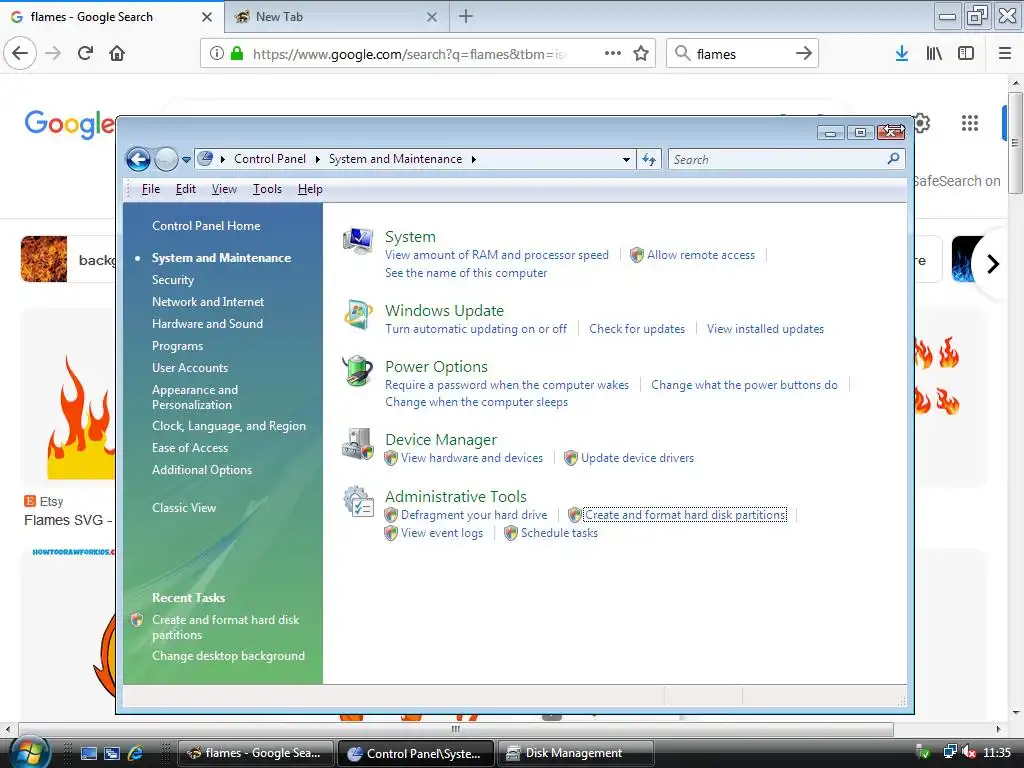Click the Windows Start orb

(29, 752)
